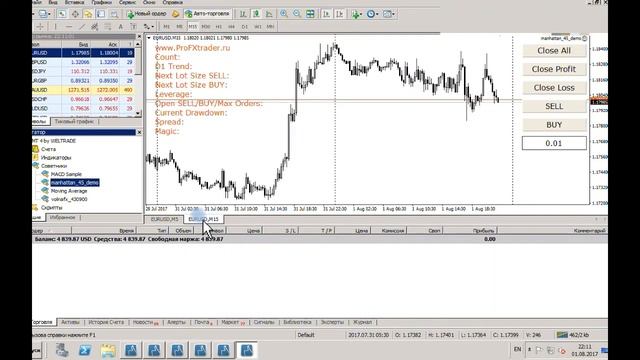Open the Журнал terminal tab

pos(362,322)
